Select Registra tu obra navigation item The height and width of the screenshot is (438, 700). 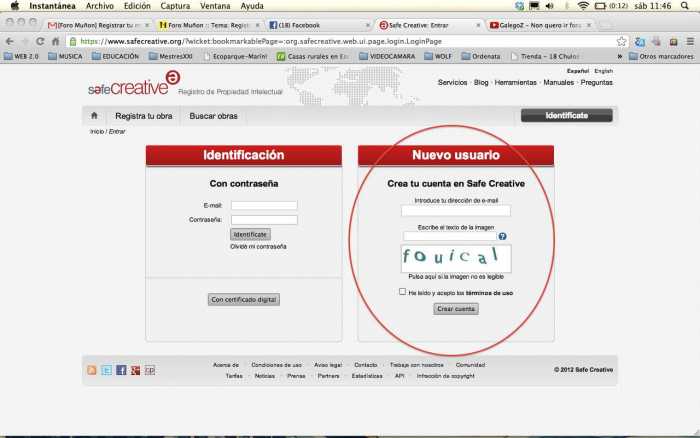tap(143, 116)
